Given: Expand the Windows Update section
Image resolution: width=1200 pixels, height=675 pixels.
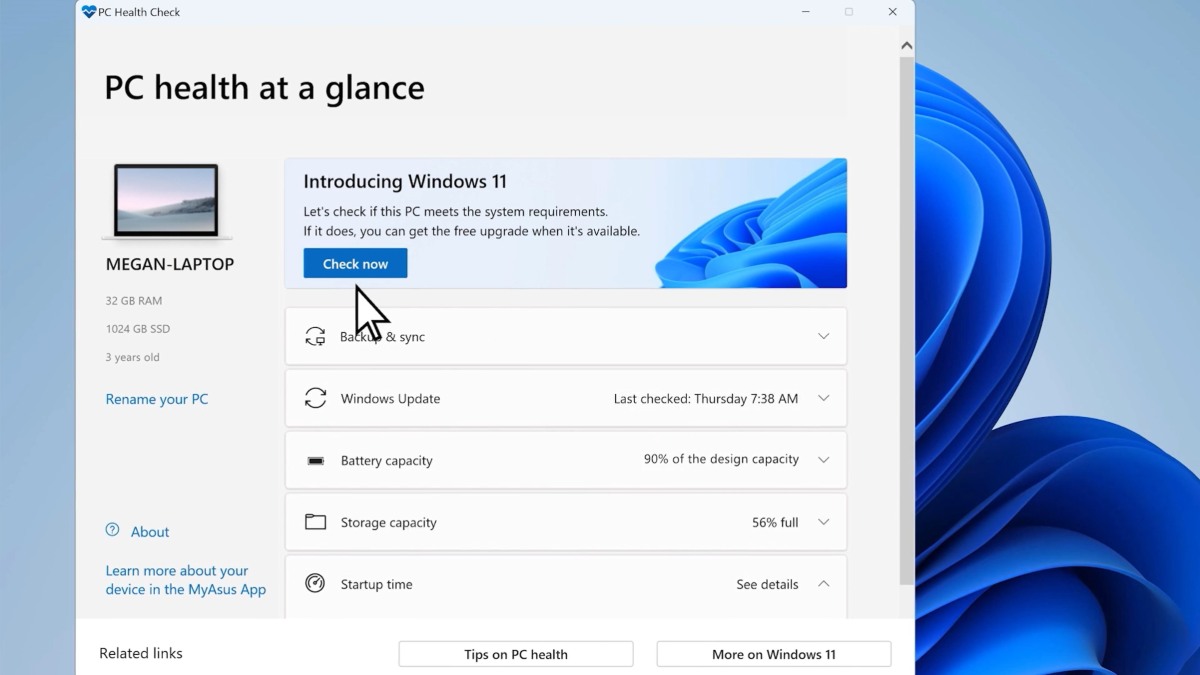Looking at the screenshot, I should point(823,398).
